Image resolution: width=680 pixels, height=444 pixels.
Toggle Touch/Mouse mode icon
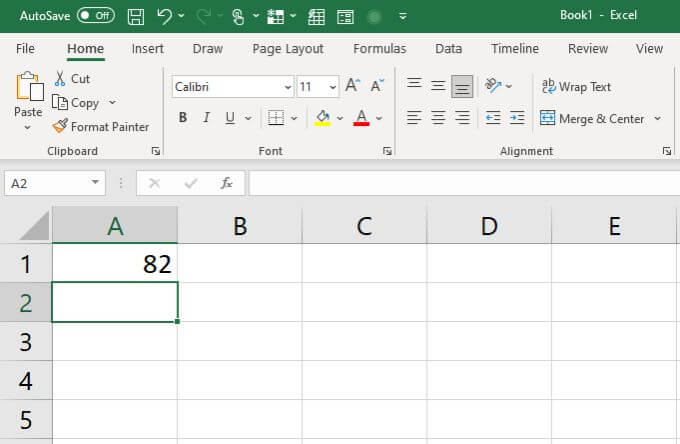(237, 17)
